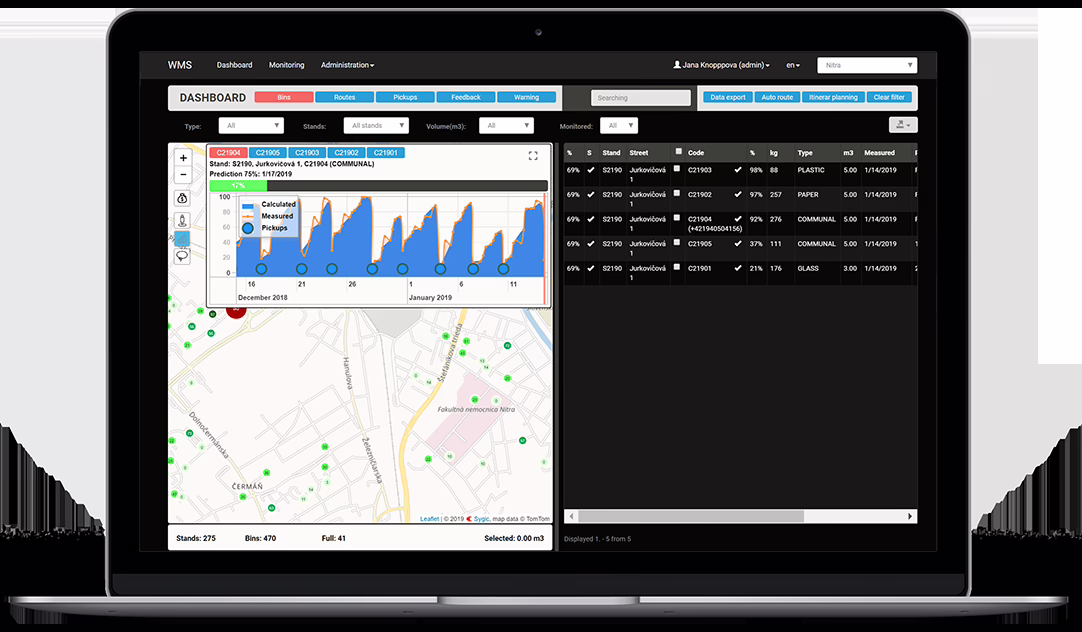Open the Type filter dropdown

tap(251, 126)
